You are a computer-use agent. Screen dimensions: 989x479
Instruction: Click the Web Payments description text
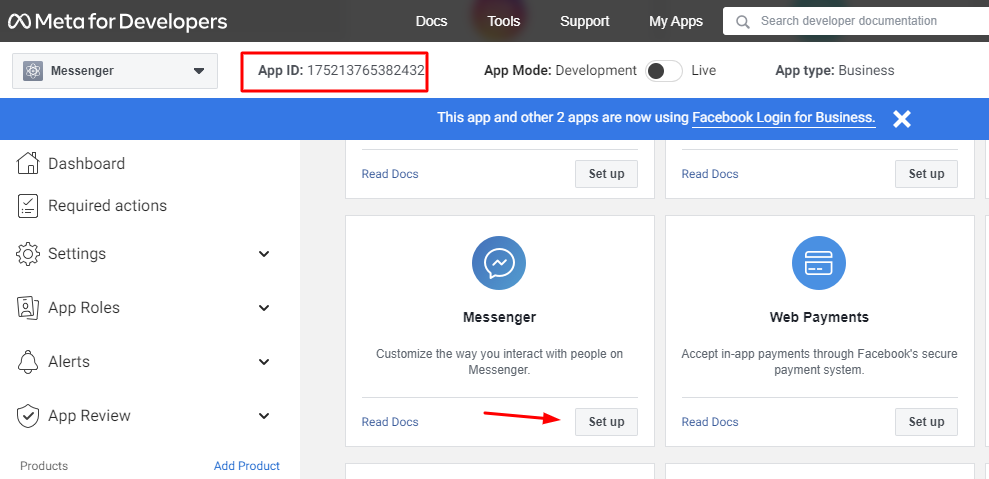coord(819,362)
